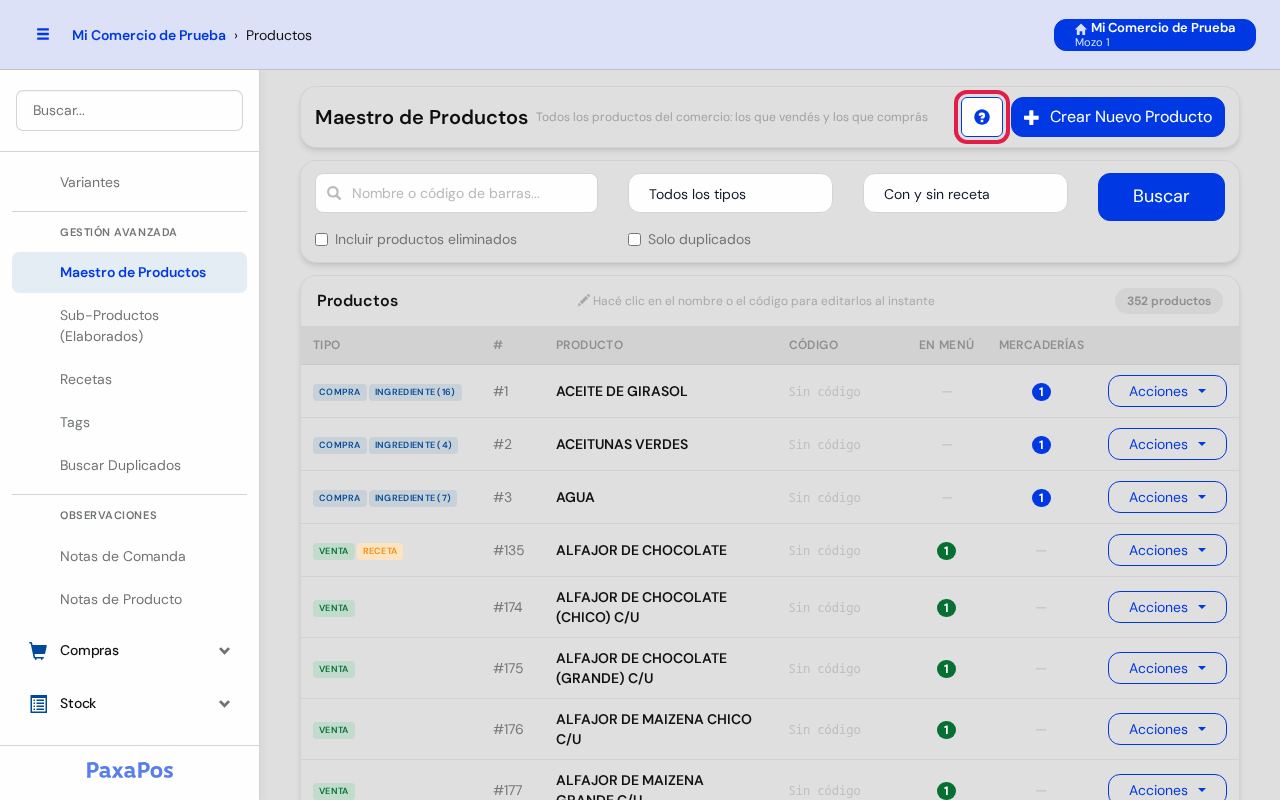Open Sub-Productos (Elaborados) in sidebar
Screen dimensions: 1280x800
pyautogui.click(x=129, y=326)
